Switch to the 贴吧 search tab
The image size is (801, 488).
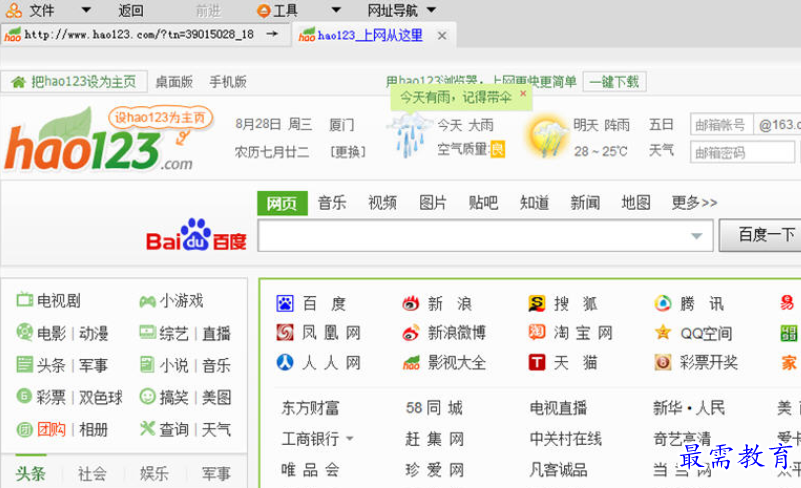coord(483,203)
